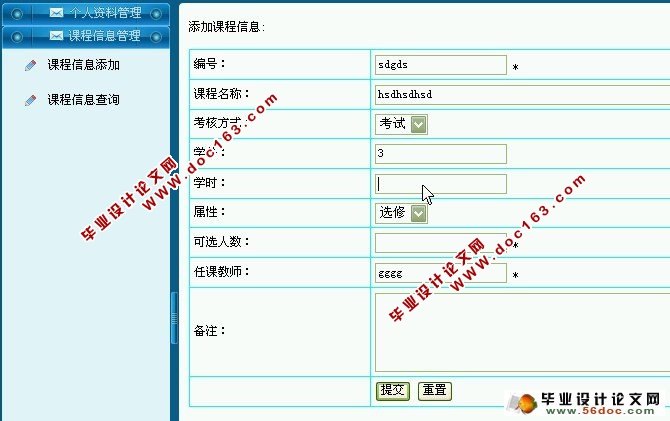Open 课程信息管理 menu section
This screenshot has height=421, width=670.
coord(85,36)
